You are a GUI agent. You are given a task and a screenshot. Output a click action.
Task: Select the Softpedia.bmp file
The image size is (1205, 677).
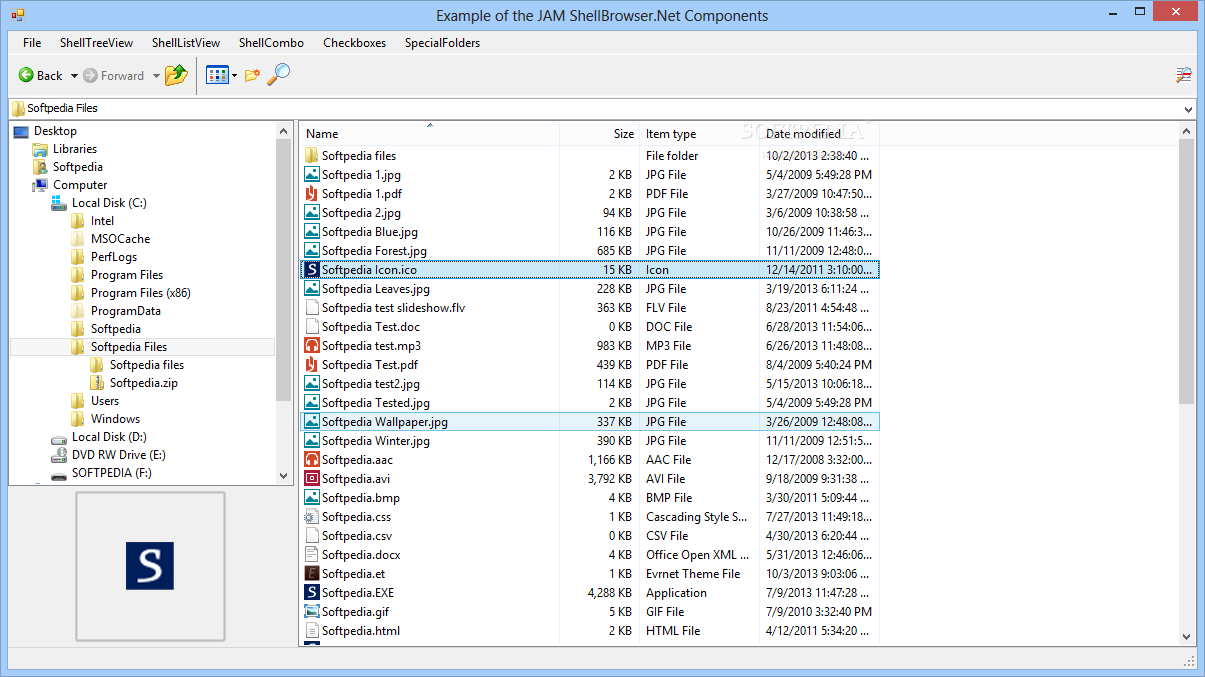361,498
